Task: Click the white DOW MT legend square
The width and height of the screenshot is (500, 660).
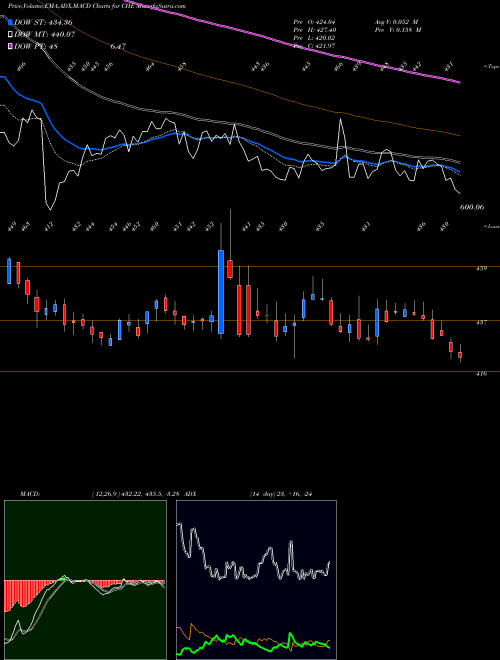Action: point(11,35)
